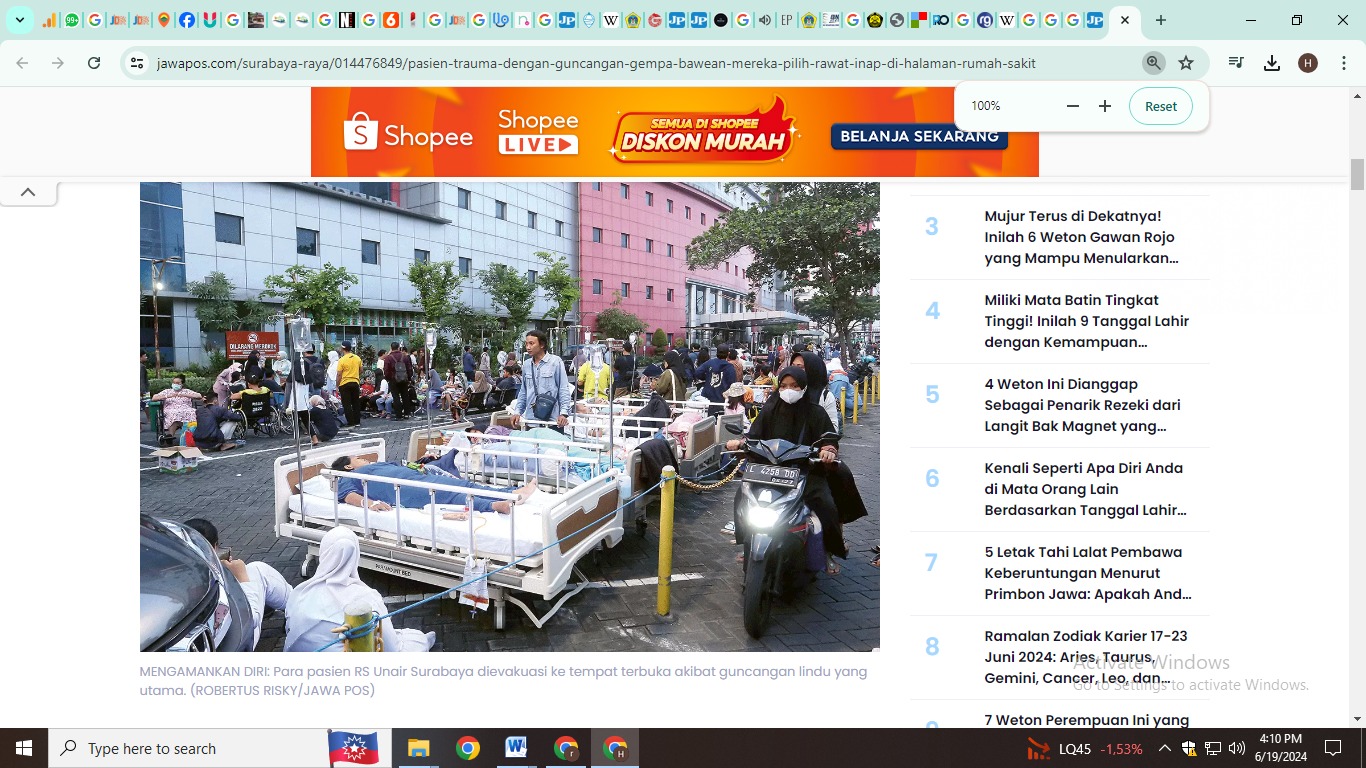
Task: Go forward to the next page
Action: pos(58,63)
